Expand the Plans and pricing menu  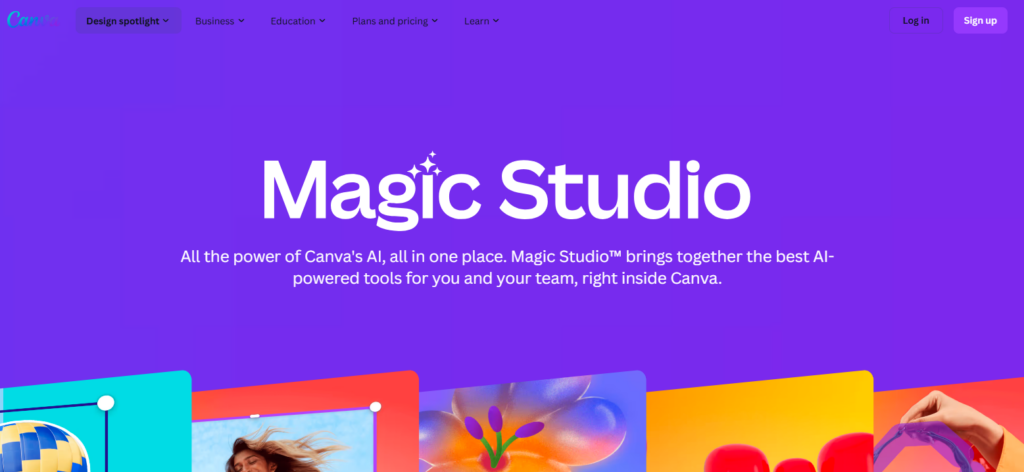pos(394,21)
